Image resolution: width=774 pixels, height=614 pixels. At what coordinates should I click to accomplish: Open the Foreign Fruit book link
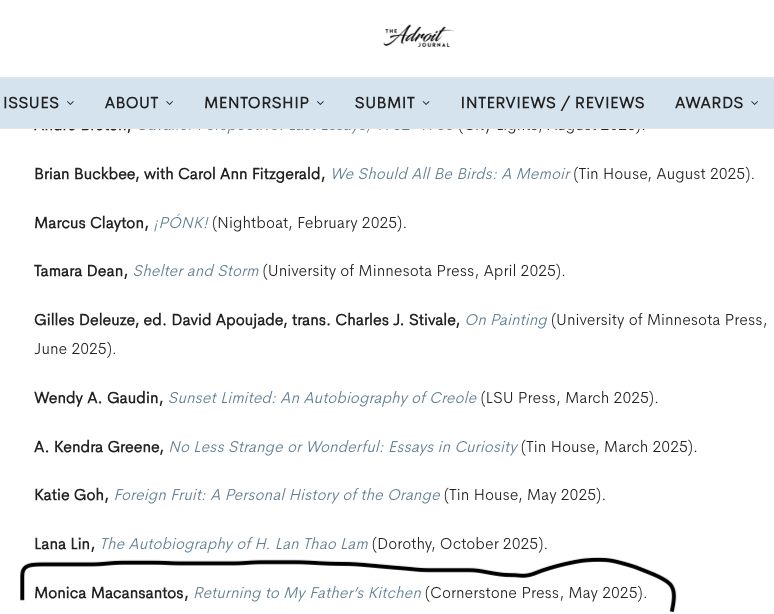coord(276,495)
